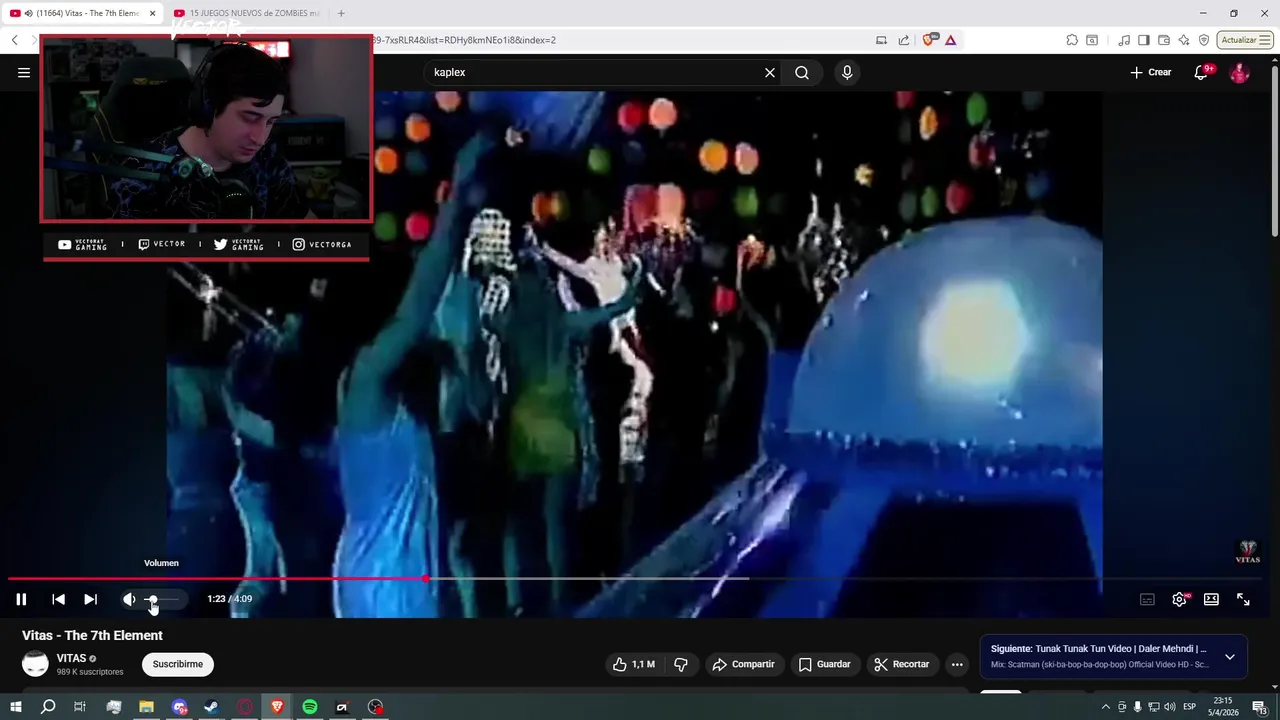The height and width of the screenshot is (720, 1280).
Task: Adjust the volume slider handle
Action: click(x=152, y=599)
